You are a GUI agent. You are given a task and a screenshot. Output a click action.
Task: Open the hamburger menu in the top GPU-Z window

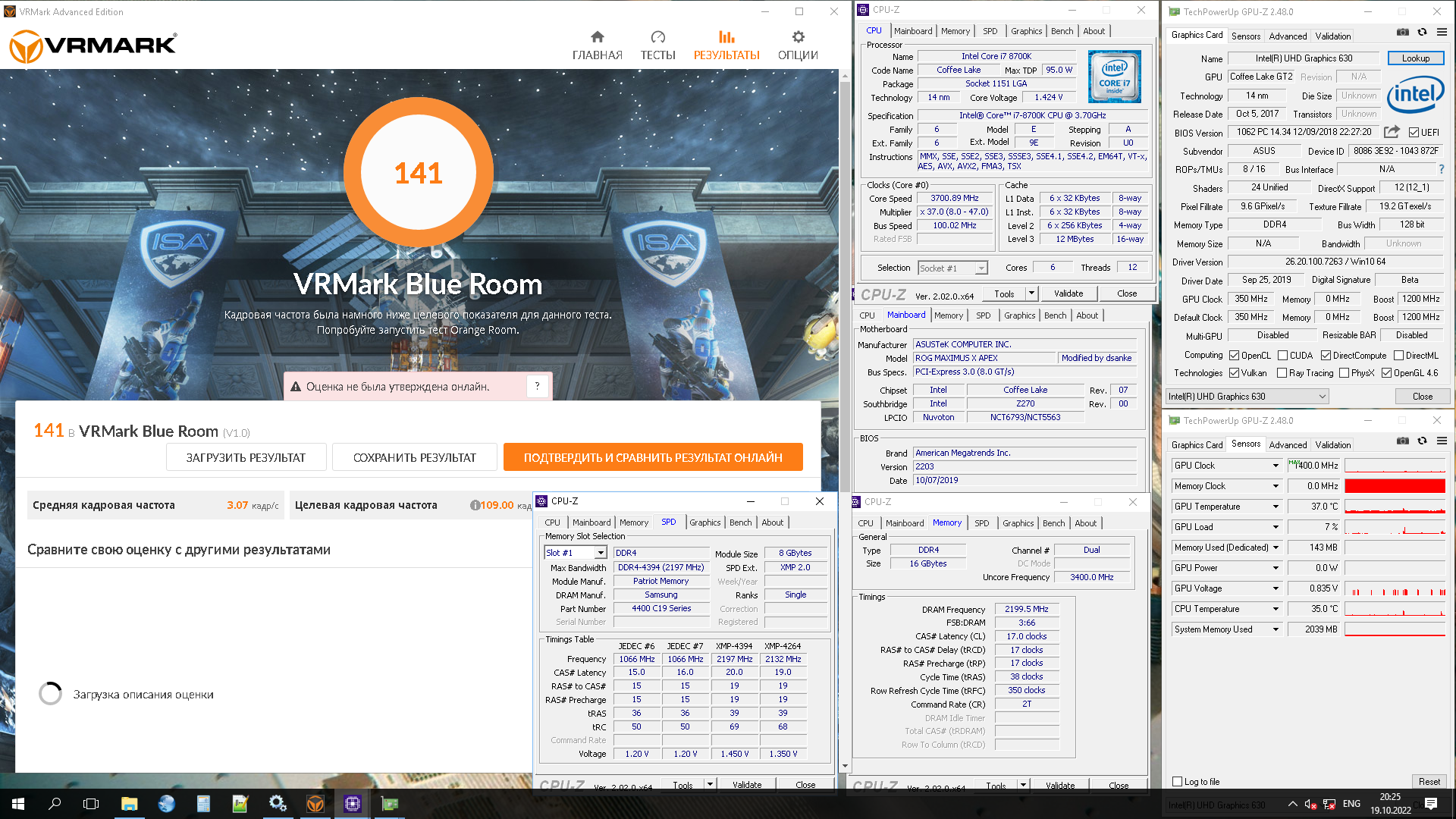click(1442, 32)
